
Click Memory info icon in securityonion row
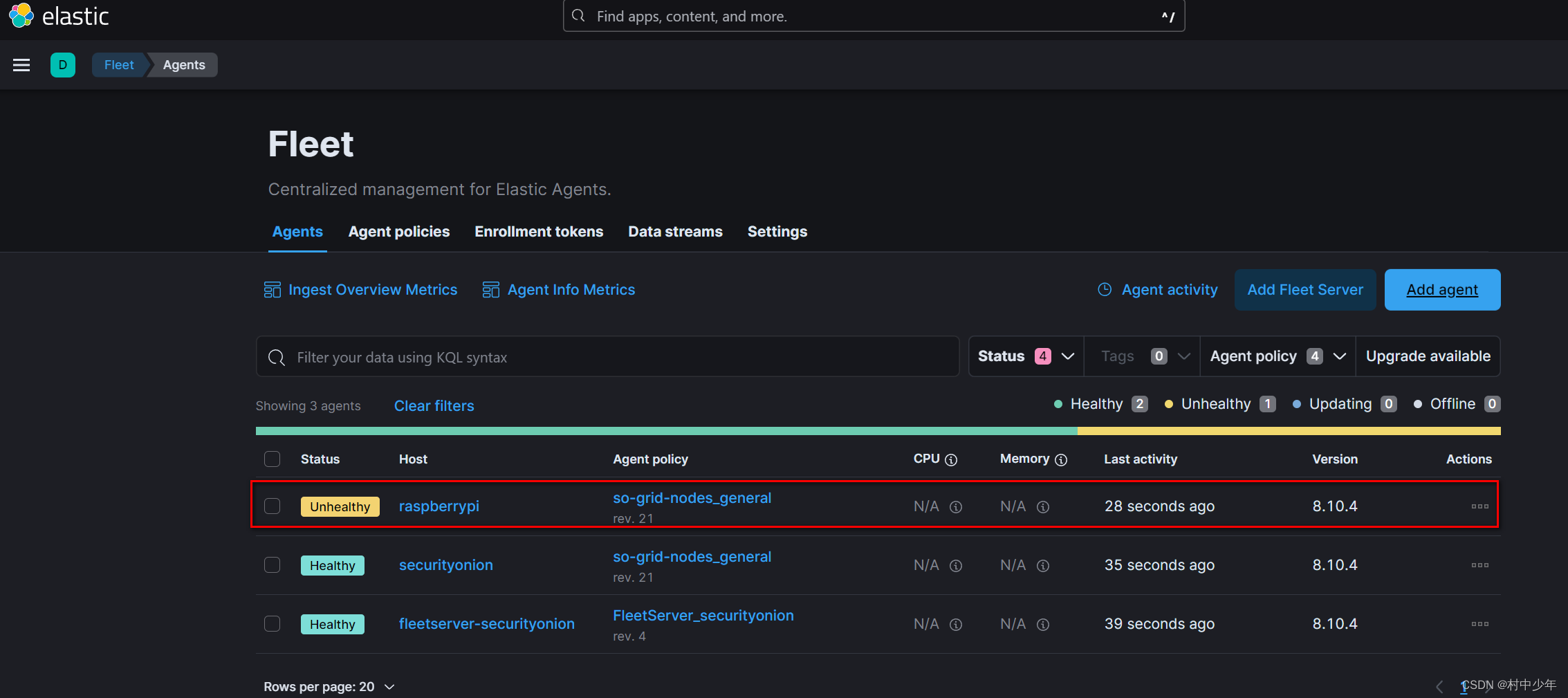pos(1043,566)
